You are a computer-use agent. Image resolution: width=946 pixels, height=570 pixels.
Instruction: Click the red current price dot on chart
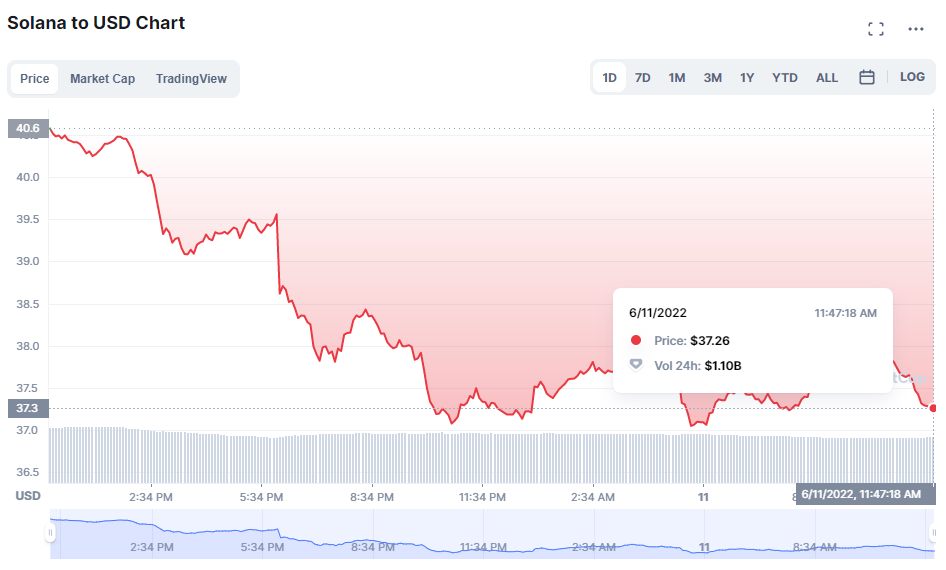[933, 408]
